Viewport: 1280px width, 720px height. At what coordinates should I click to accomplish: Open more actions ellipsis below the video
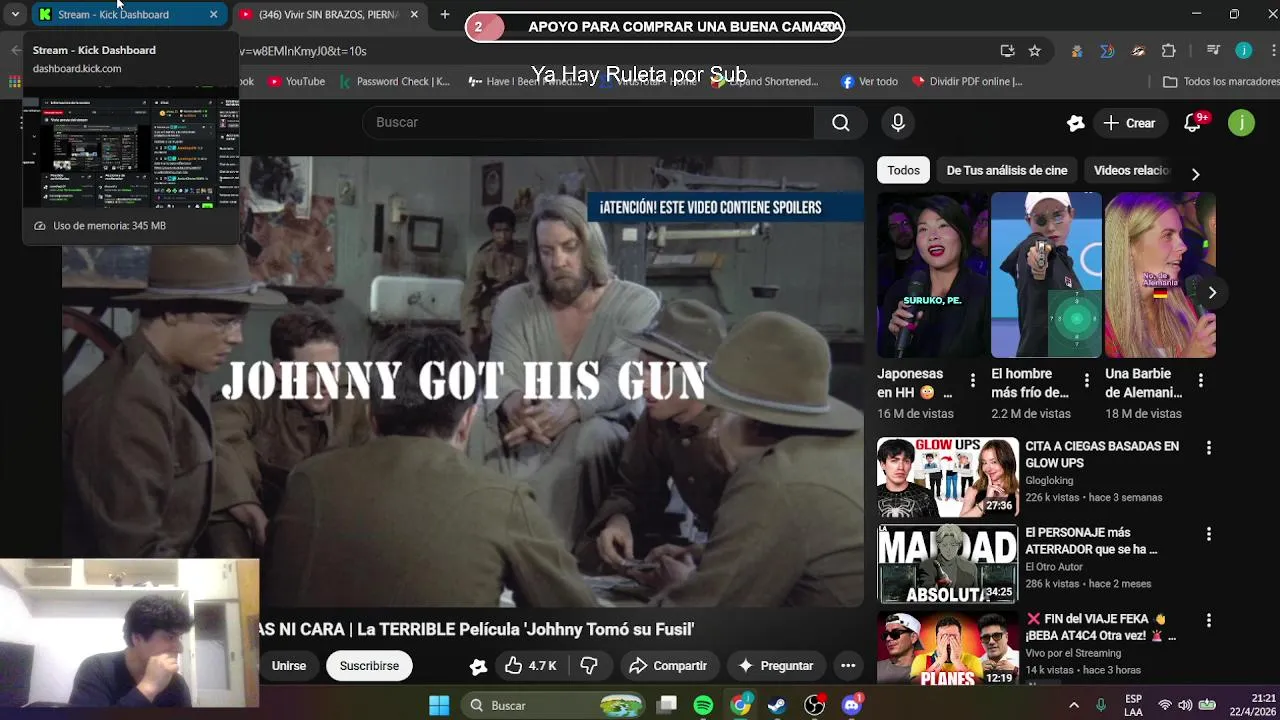click(x=848, y=666)
